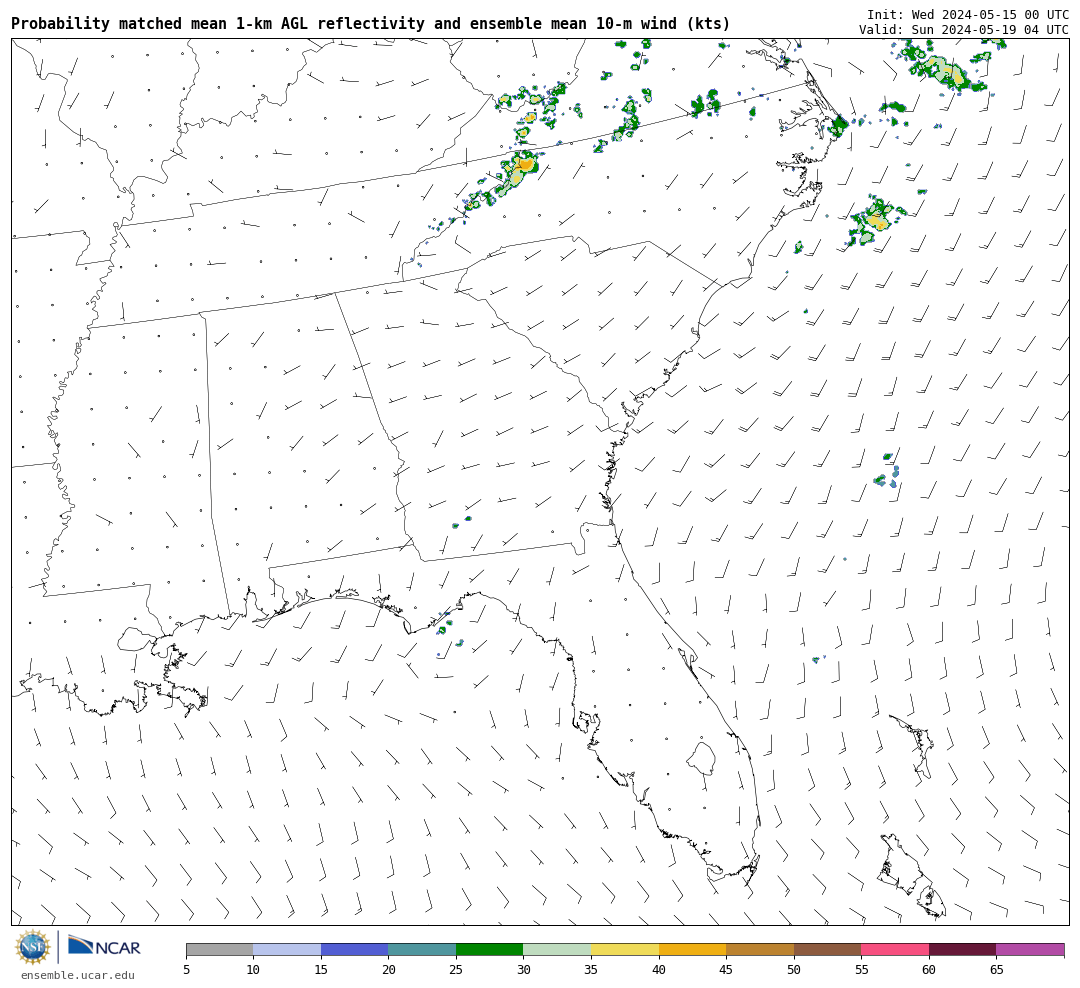Select the blue 15-20 colorbar segment
The height and width of the screenshot is (988, 1080).
pyautogui.click(x=355, y=950)
